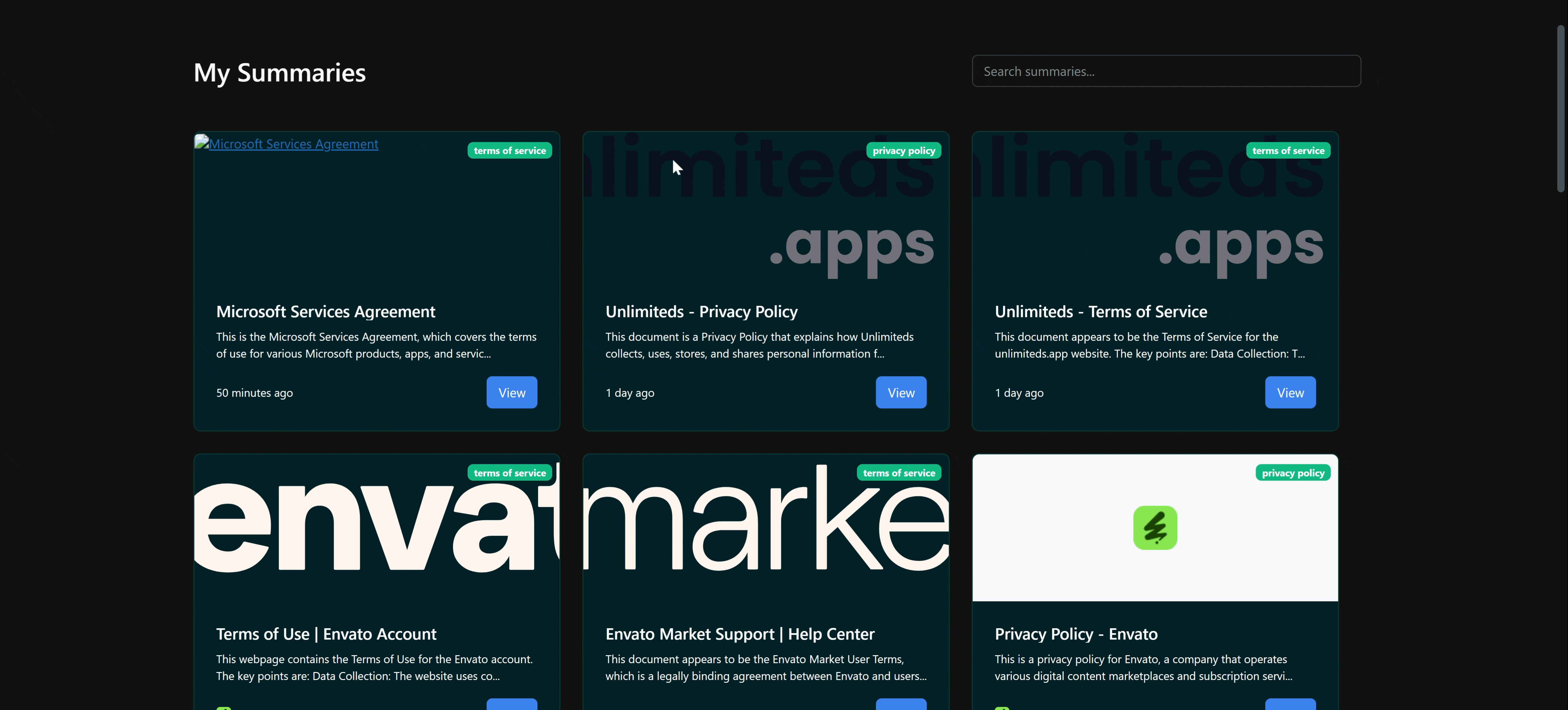View the Unlimiteds Terms of Service summary
This screenshot has width=1568, height=710.
point(1290,393)
